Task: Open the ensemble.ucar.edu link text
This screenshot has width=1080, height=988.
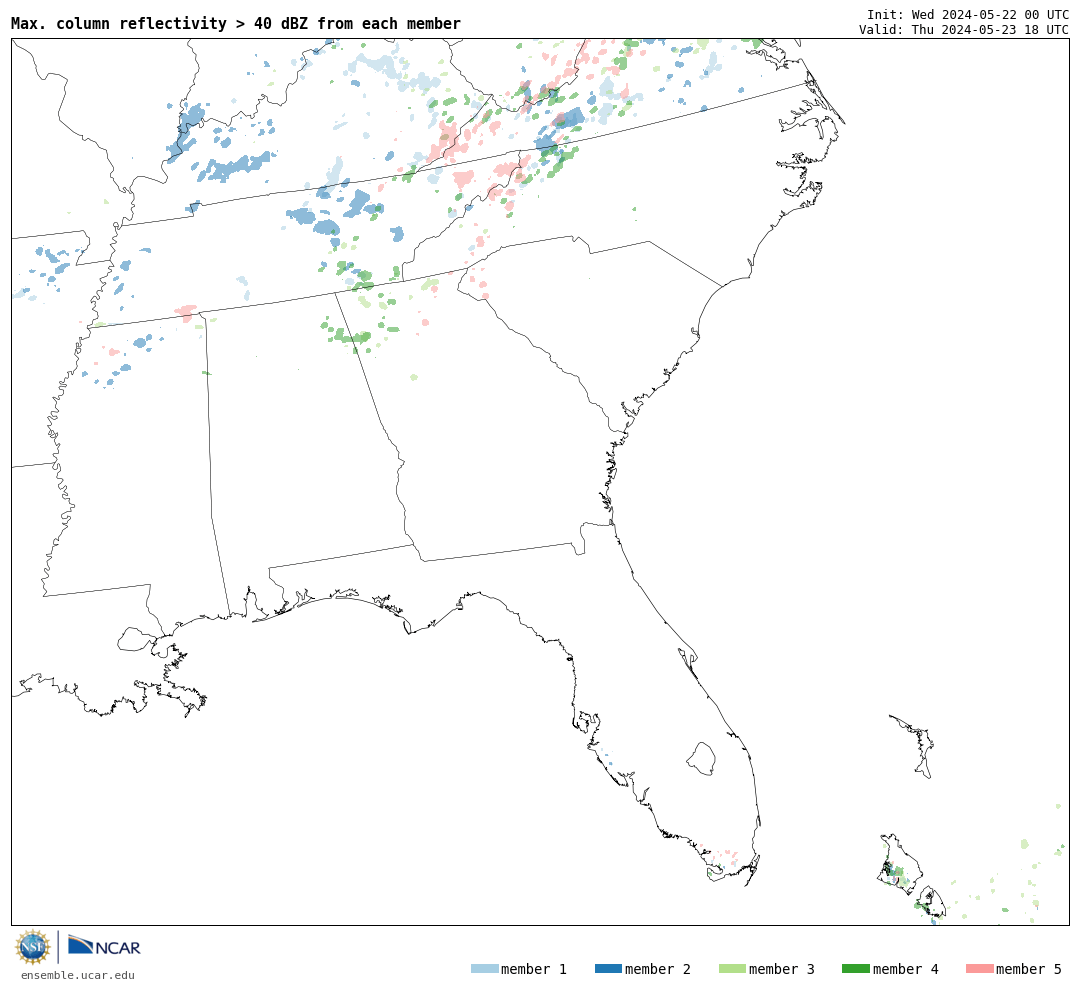Action: (x=78, y=975)
